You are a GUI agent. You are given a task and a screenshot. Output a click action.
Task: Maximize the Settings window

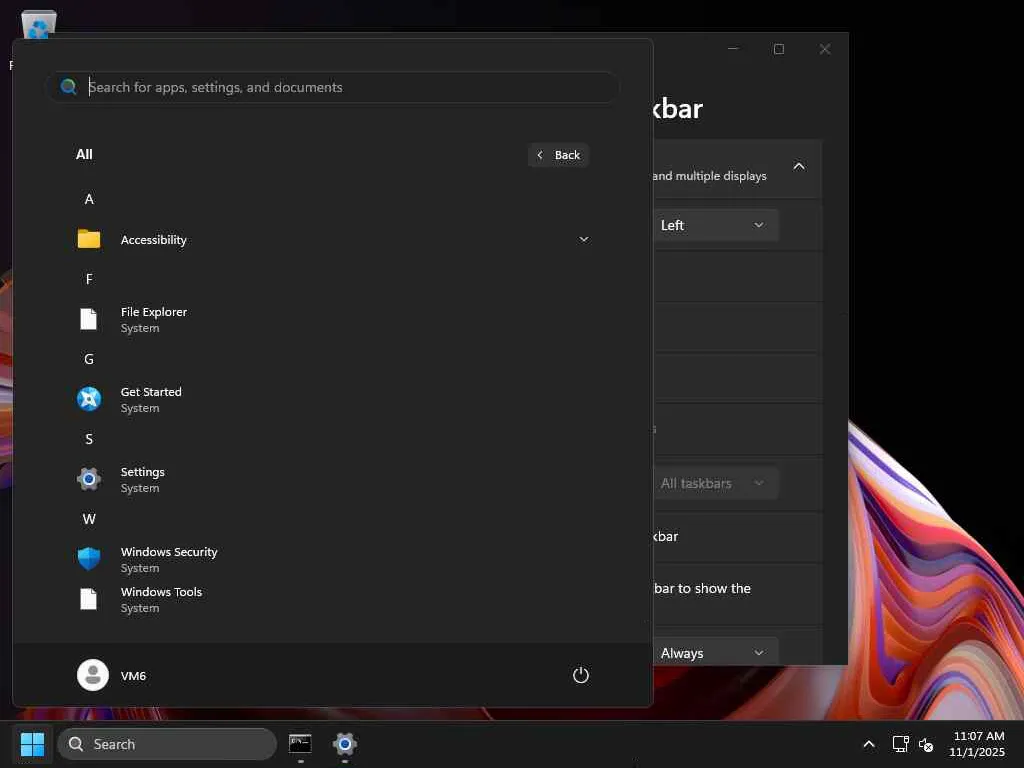point(778,49)
